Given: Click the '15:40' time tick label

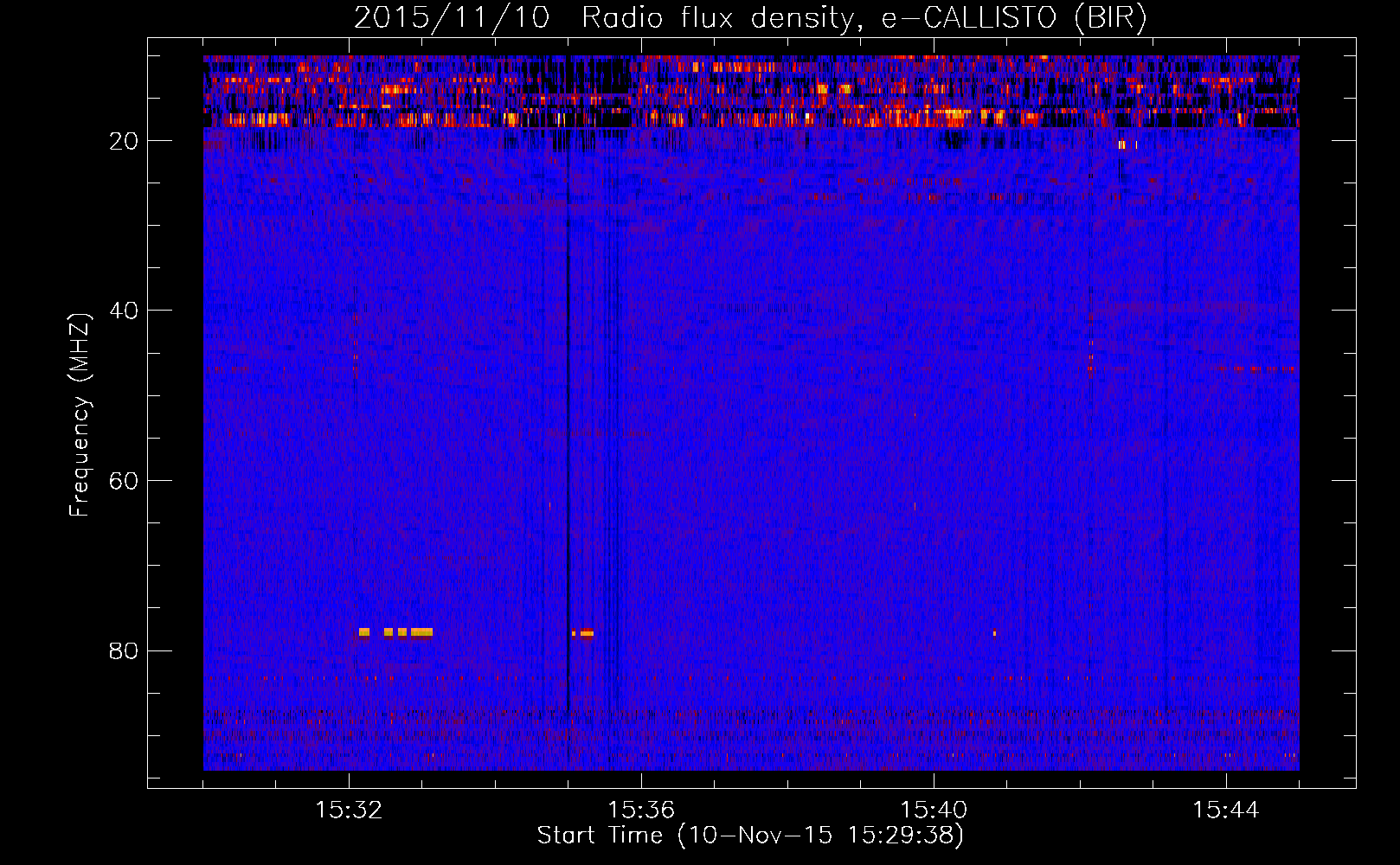Looking at the screenshot, I should point(934,811).
